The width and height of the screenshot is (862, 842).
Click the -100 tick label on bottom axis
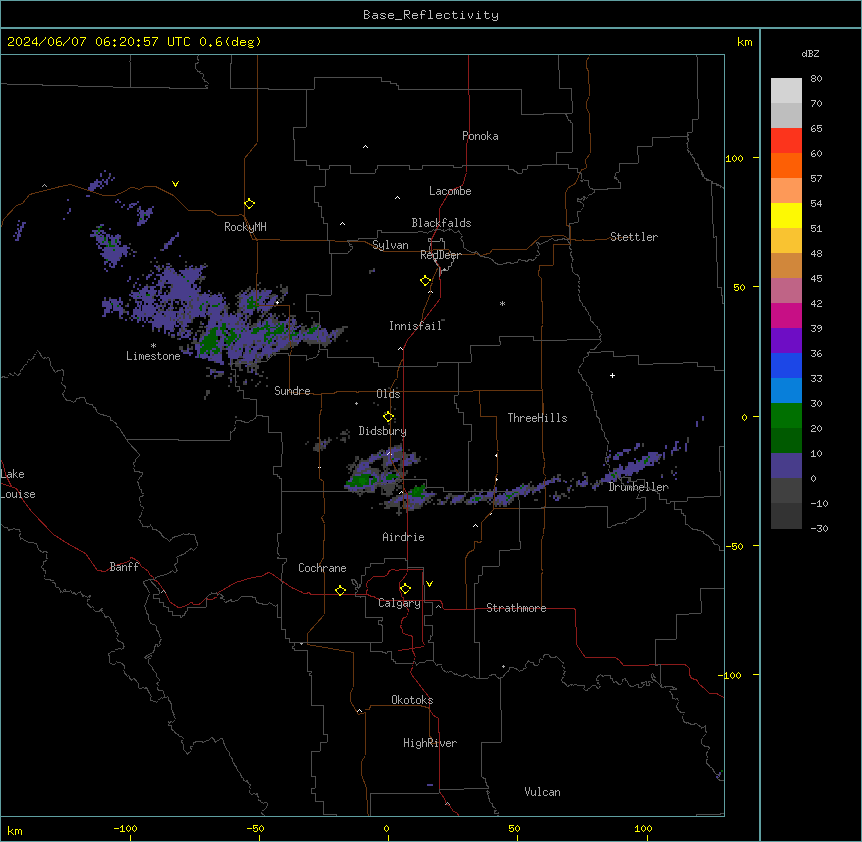click(x=125, y=828)
